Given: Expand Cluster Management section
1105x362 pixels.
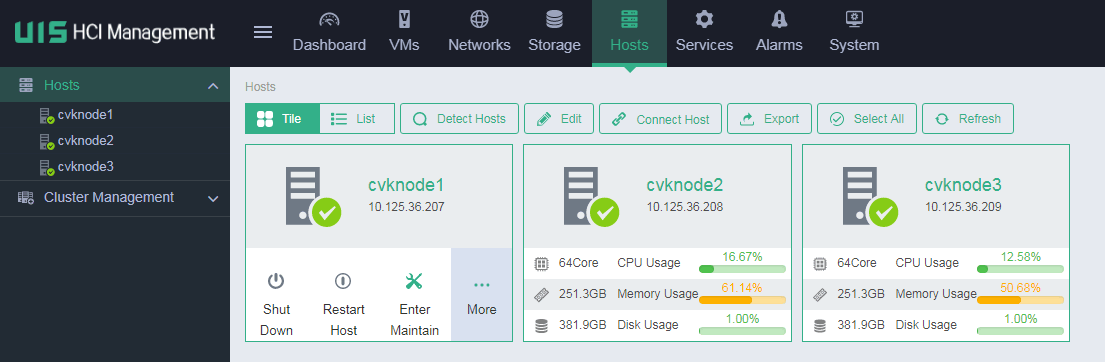Looking at the screenshot, I should (x=213, y=199).
